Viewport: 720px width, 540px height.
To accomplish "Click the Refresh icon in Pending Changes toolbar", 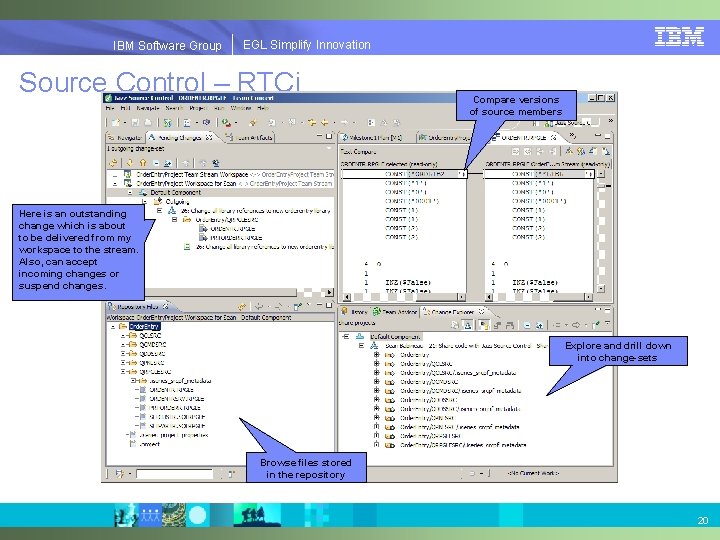I will pyautogui.click(x=113, y=163).
